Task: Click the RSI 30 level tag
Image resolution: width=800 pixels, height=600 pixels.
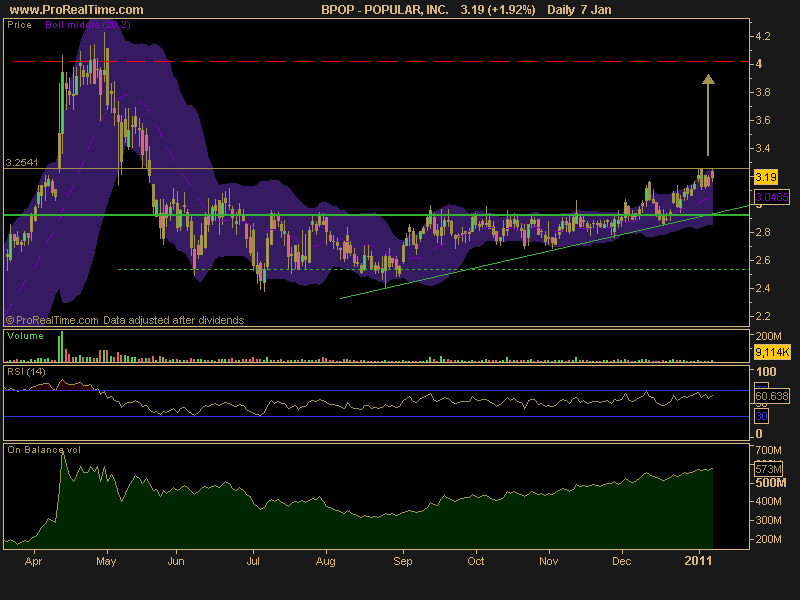Action: click(761, 416)
